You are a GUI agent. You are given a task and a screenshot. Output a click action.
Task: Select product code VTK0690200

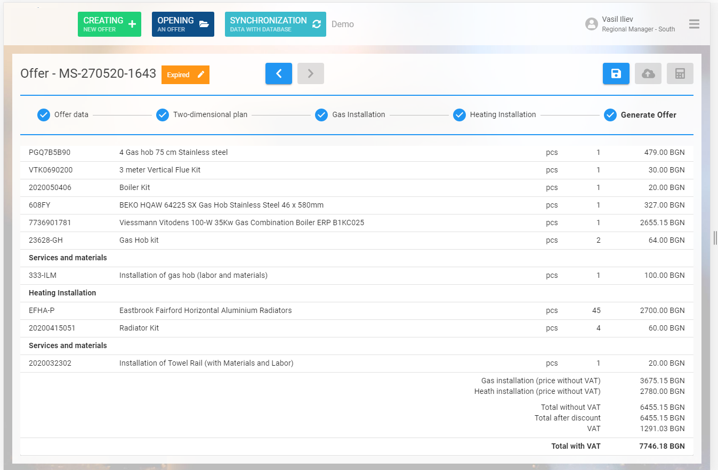pos(50,170)
